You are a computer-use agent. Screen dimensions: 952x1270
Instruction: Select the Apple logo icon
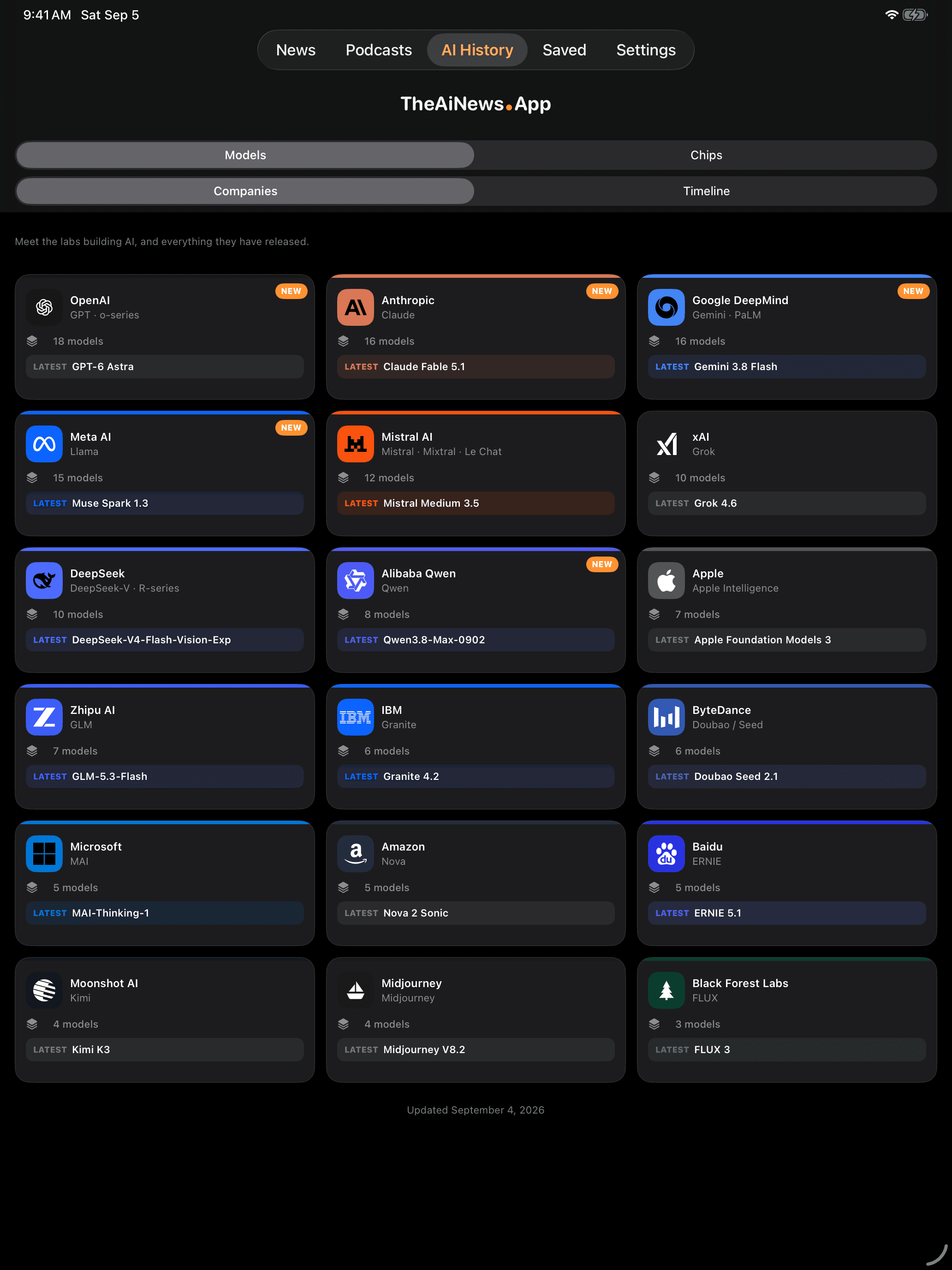[666, 581]
